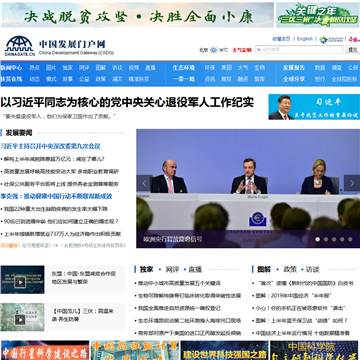Open the 图解 2019年中国经济半年报 article

pyautogui.click(x=293, y=296)
